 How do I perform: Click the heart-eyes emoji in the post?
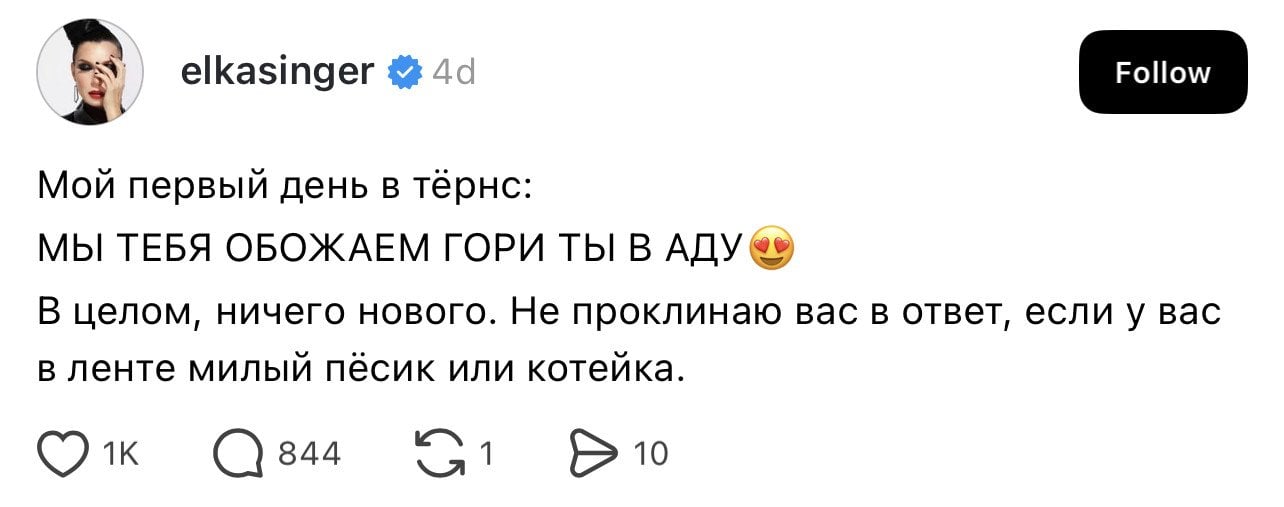pyautogui.click(x=771, y=250)
